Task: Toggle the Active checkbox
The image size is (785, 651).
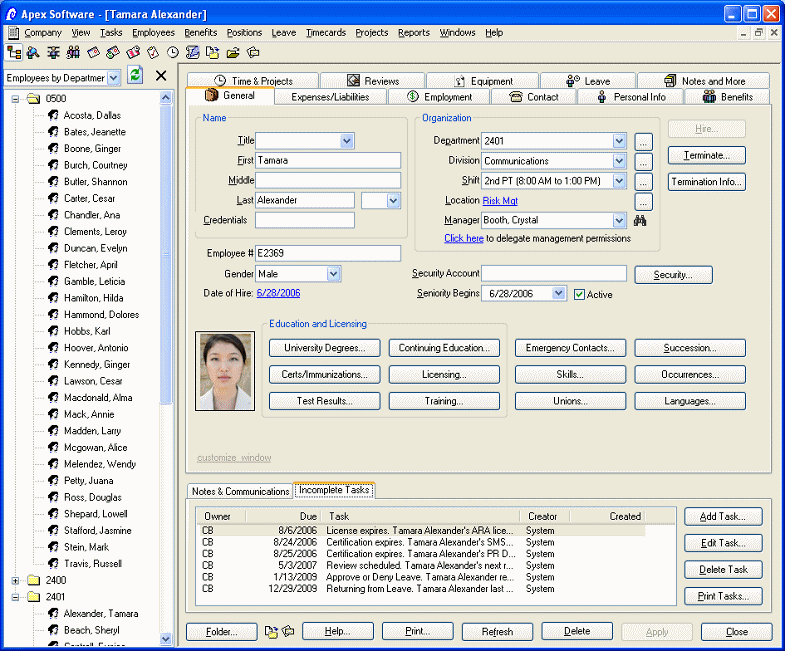Action: click(579, 294)
